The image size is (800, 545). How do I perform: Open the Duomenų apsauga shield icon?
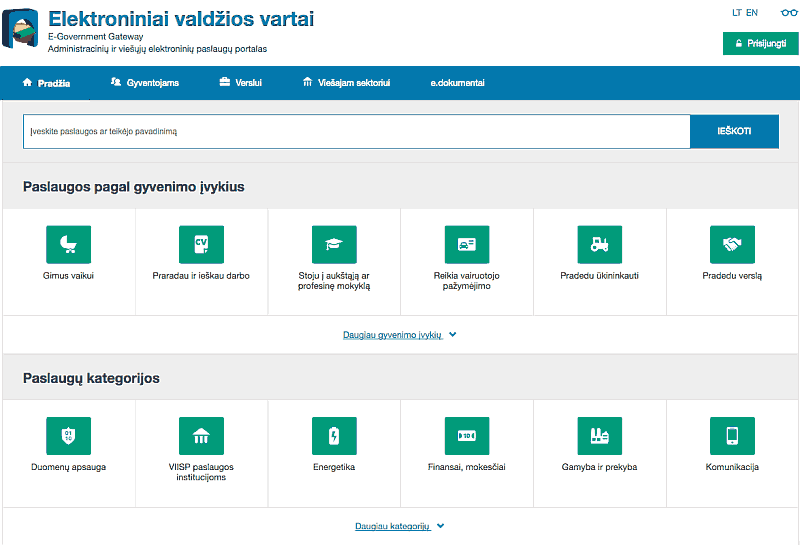pos(68,436)
